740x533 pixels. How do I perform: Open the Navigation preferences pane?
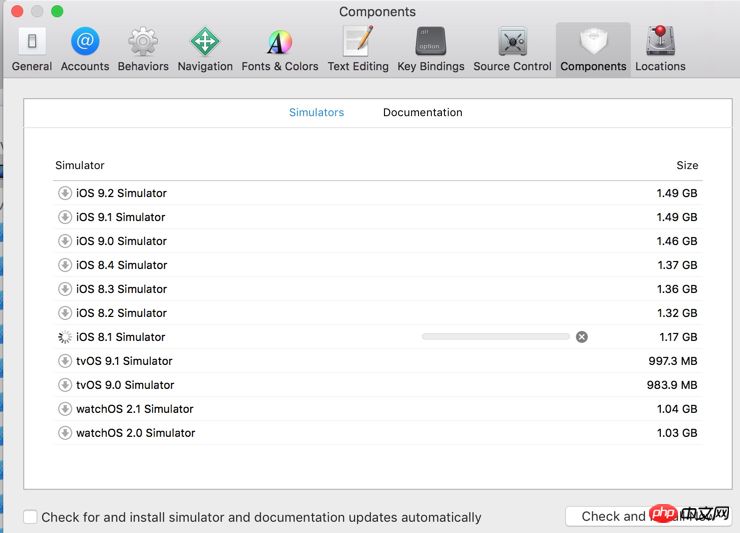[x=205, y=49]
